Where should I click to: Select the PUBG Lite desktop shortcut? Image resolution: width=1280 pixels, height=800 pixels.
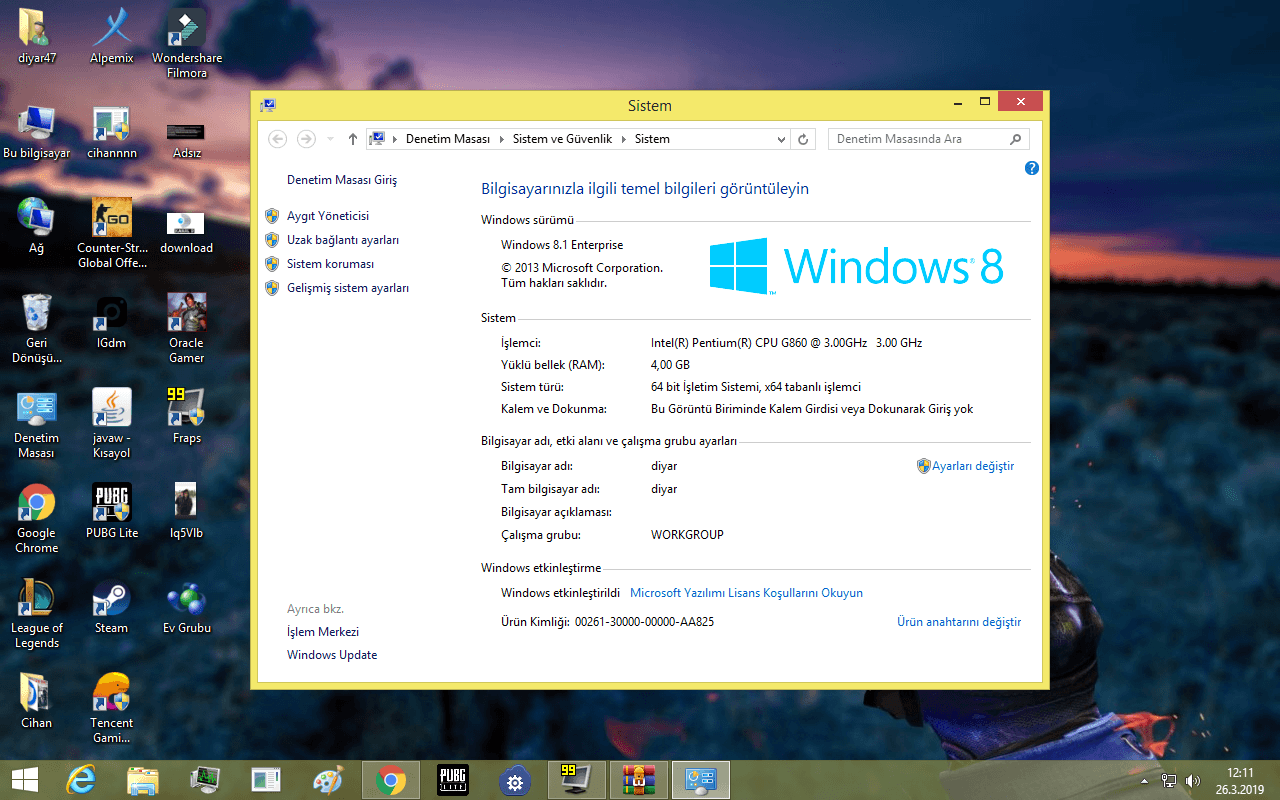click(111, 512)
